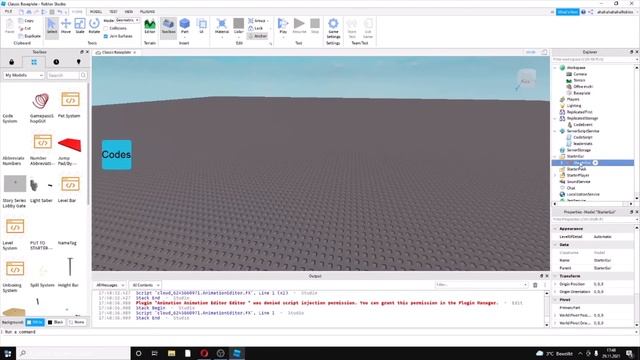Screen dimensions: 640x360
Task: Activate the Select tool
Action: click(52, 28)
